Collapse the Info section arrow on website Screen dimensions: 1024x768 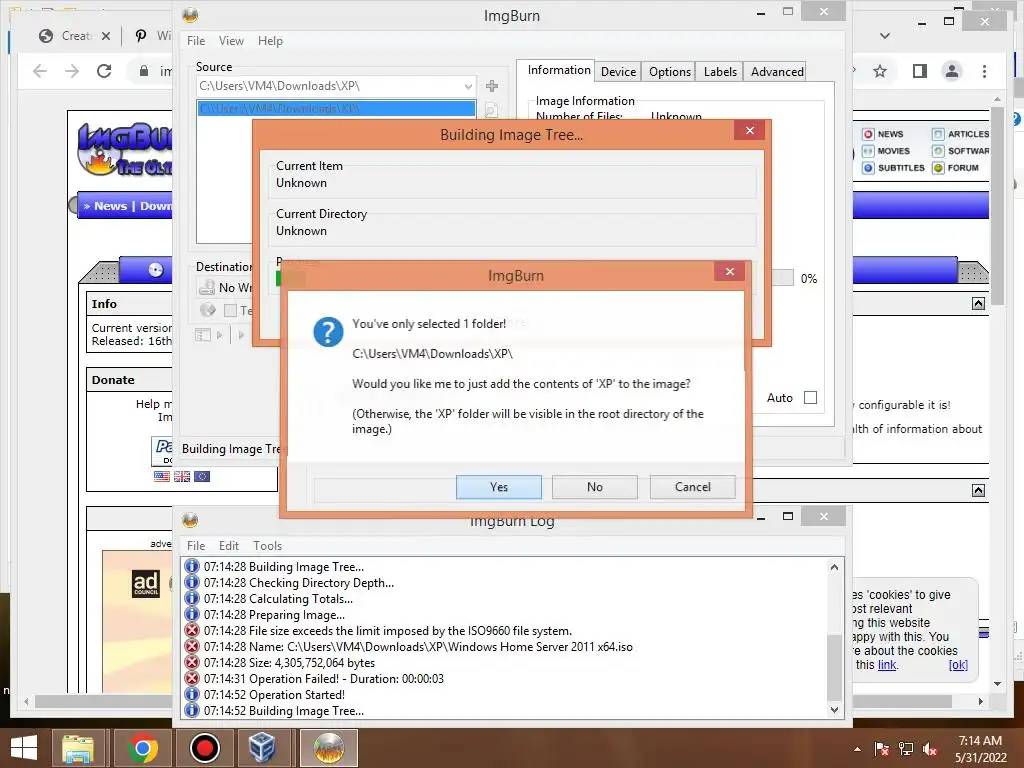(x=978, y=304)
